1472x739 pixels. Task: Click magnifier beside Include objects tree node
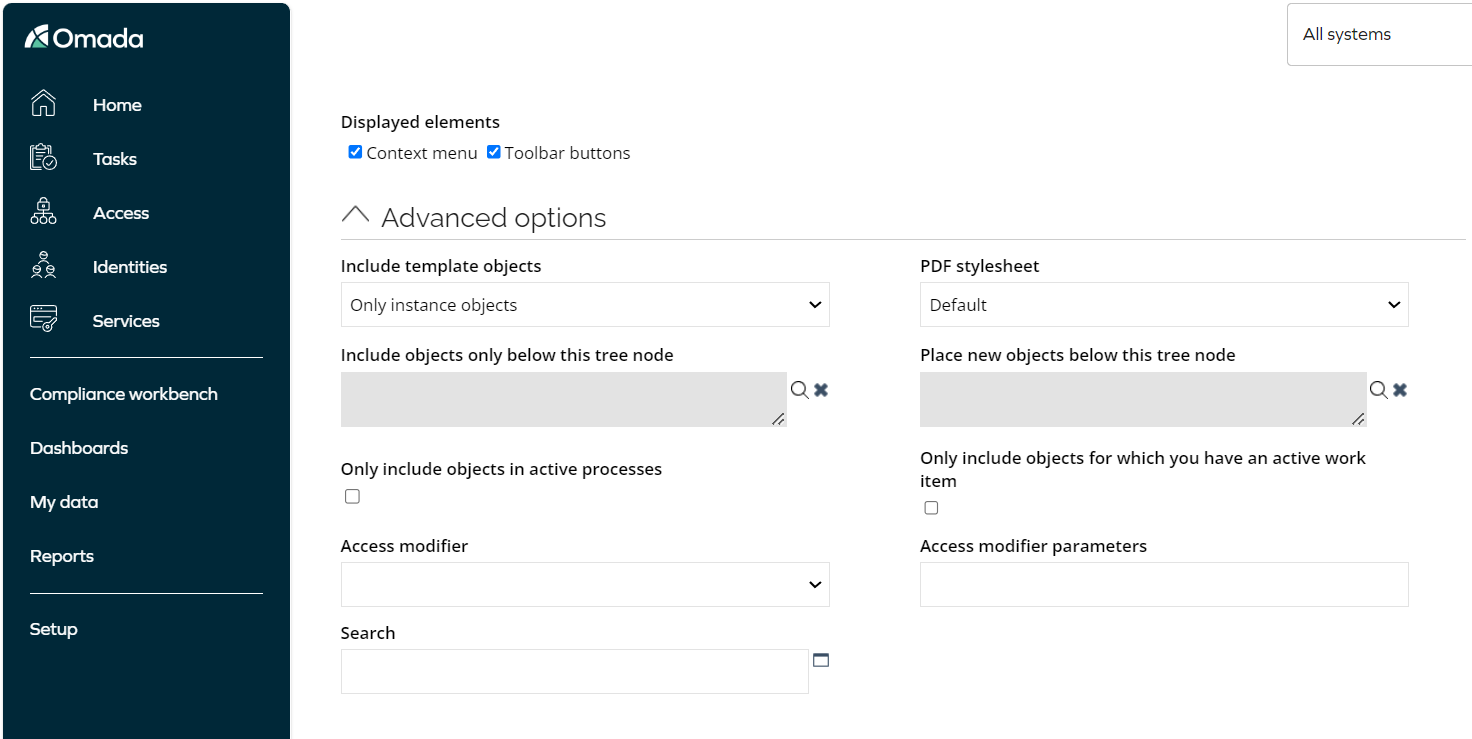click(799, 390)
